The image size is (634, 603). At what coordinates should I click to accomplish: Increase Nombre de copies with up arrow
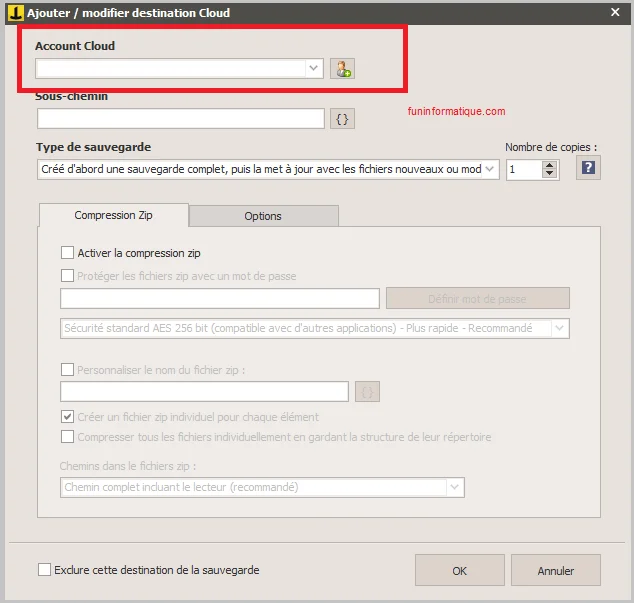pyautogui.click(x=549, y=165)
